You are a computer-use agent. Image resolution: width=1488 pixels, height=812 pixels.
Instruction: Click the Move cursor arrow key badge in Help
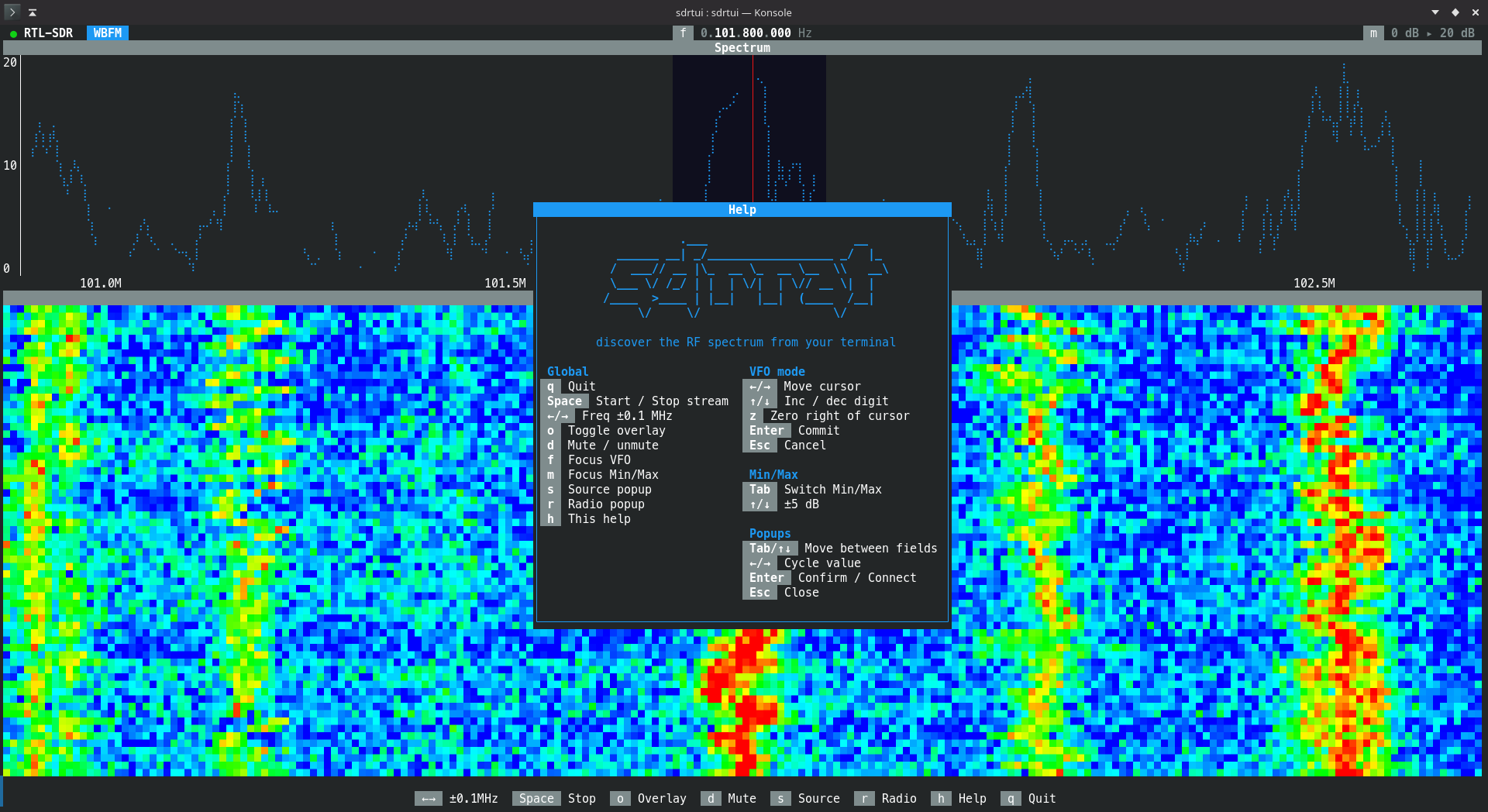(759, 386)
